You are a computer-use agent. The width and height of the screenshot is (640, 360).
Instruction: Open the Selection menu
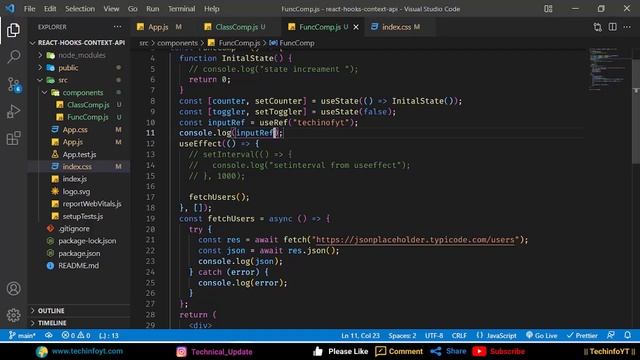point(80,9)
